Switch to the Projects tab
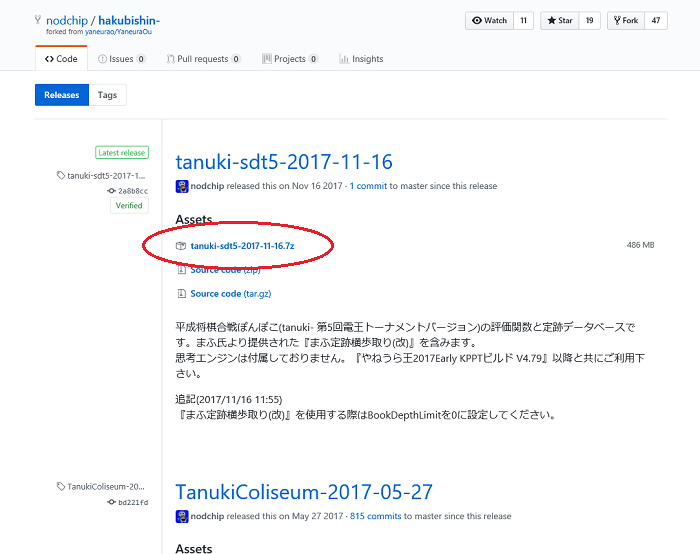This screenshot has height=554, width=700. 290,59
